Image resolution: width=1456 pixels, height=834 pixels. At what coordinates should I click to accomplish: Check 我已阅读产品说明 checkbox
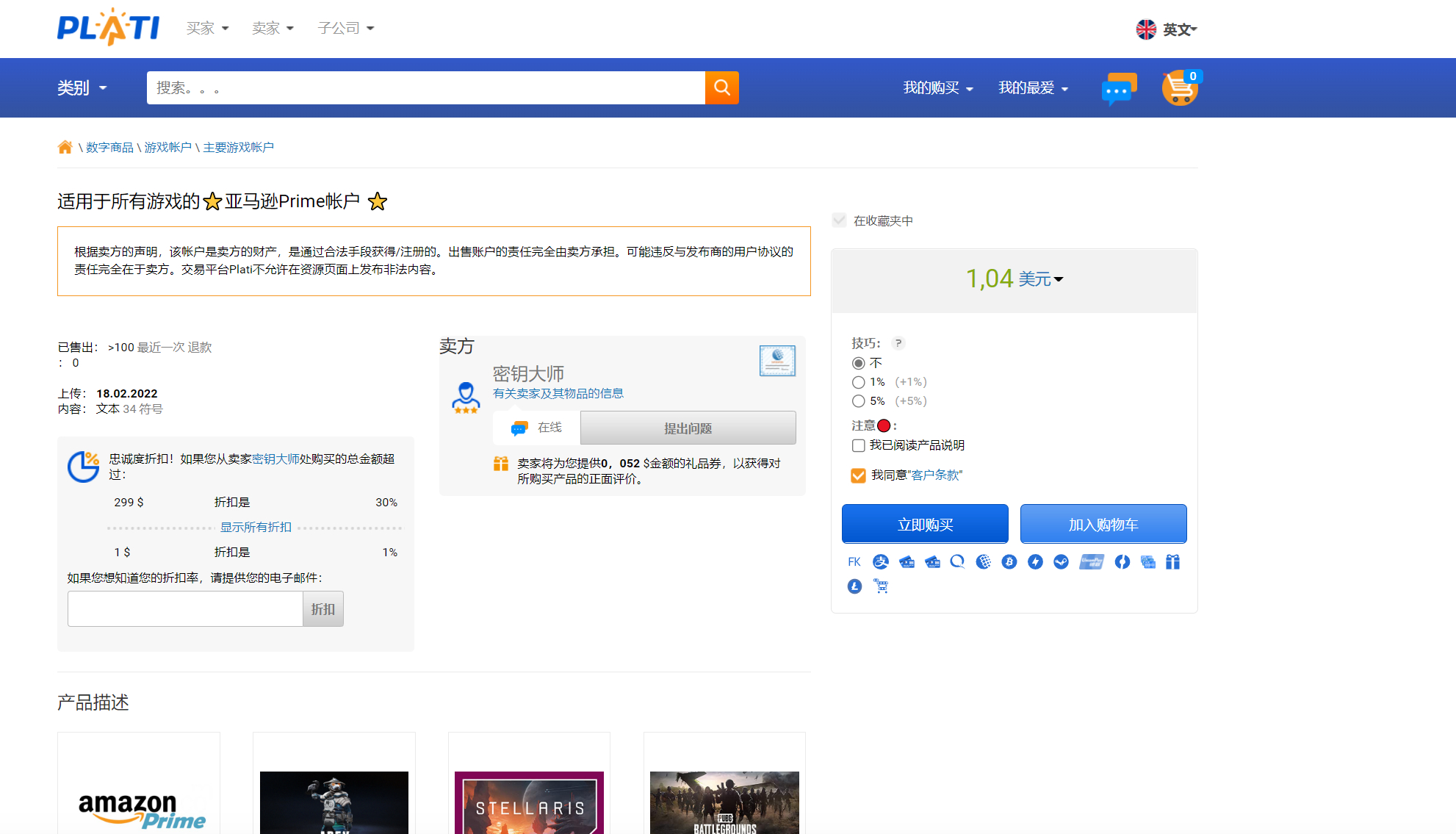858,445
